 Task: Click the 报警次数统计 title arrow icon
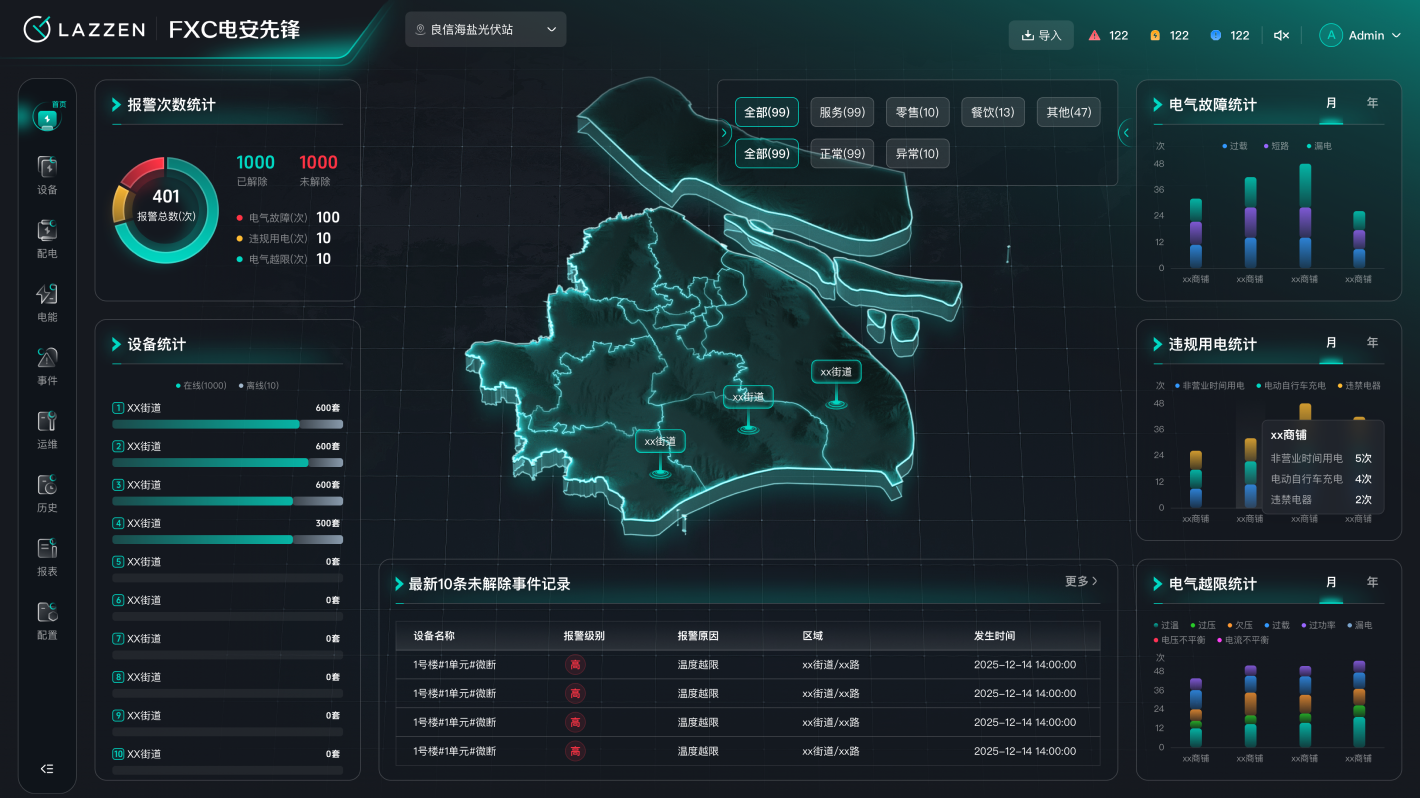pos(116,104)
